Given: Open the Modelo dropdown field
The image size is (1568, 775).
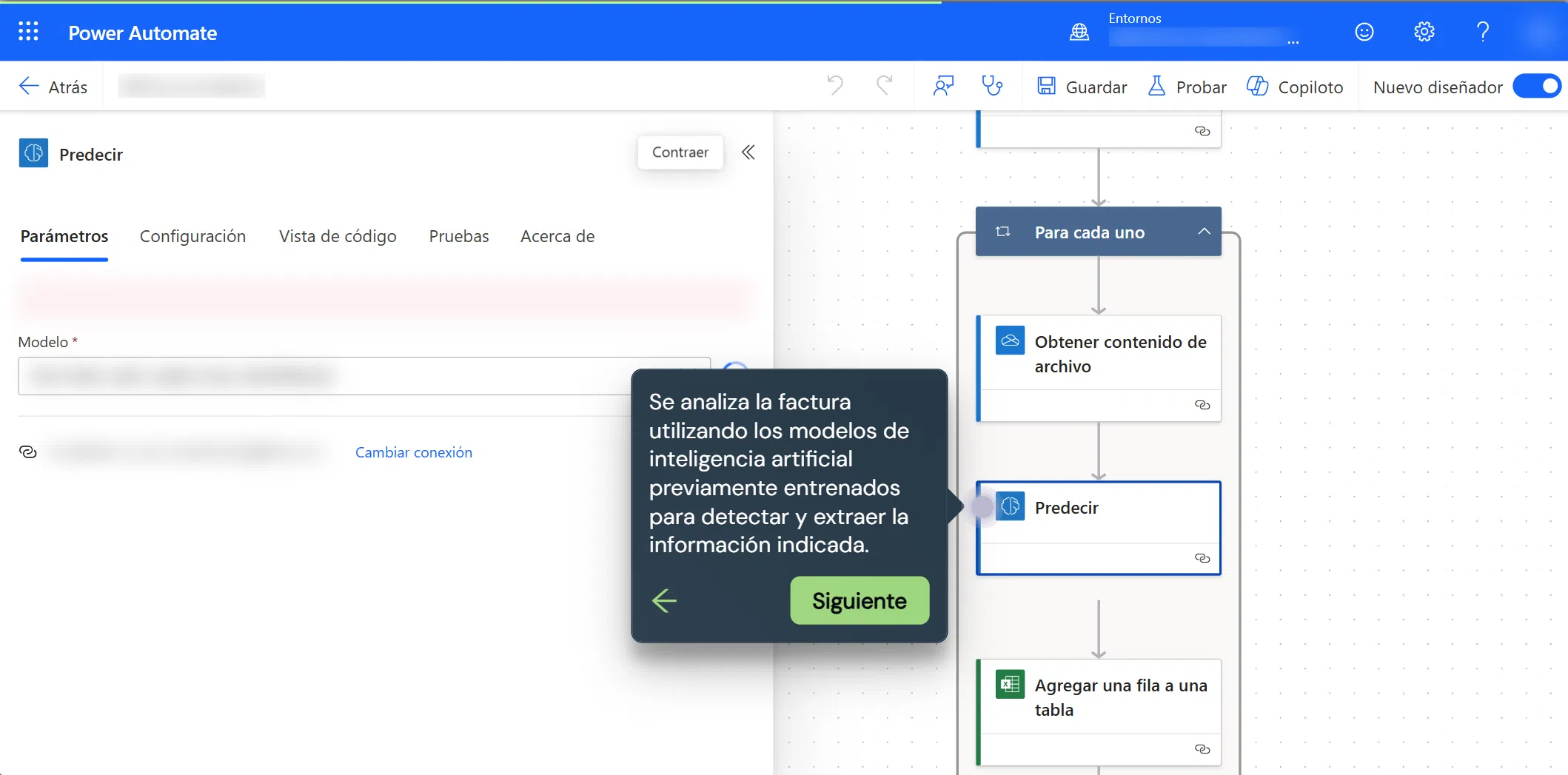Looking at the screenshot, I should 326,376.
